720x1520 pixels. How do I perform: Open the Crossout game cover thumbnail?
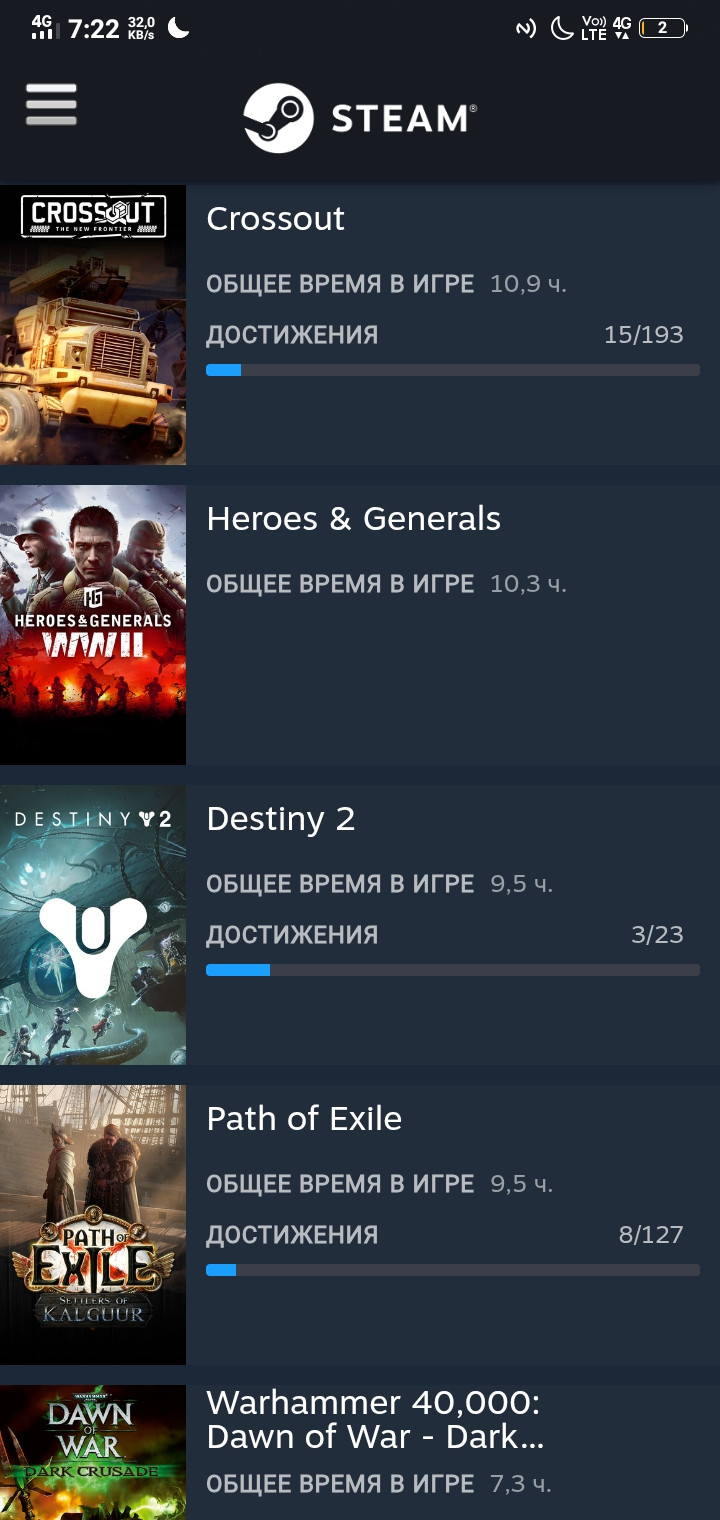pos(93,325)
